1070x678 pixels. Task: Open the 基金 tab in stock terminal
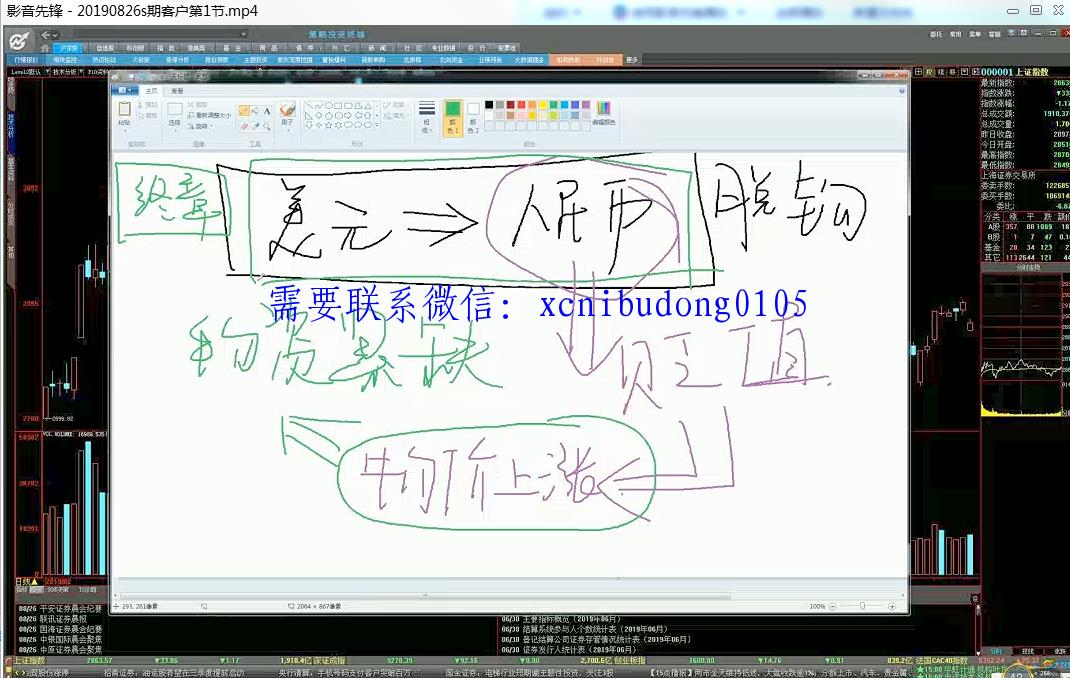(232, 48)
